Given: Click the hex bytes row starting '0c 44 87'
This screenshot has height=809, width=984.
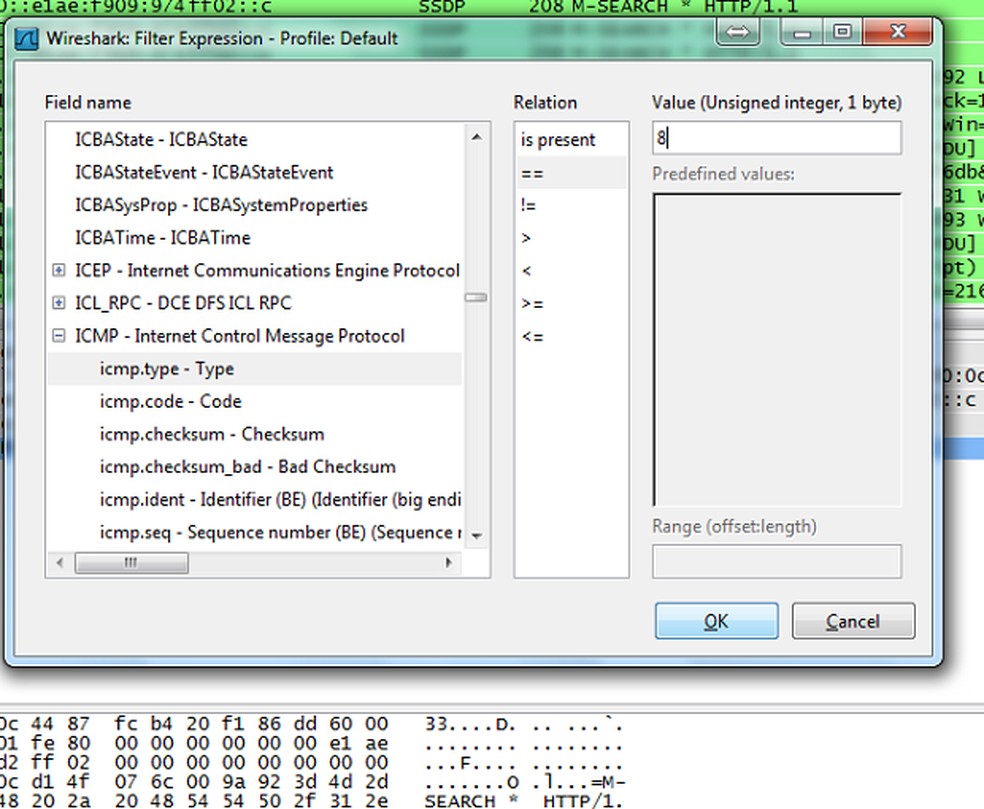Looking at the screenshot, I should click(194, 724).
